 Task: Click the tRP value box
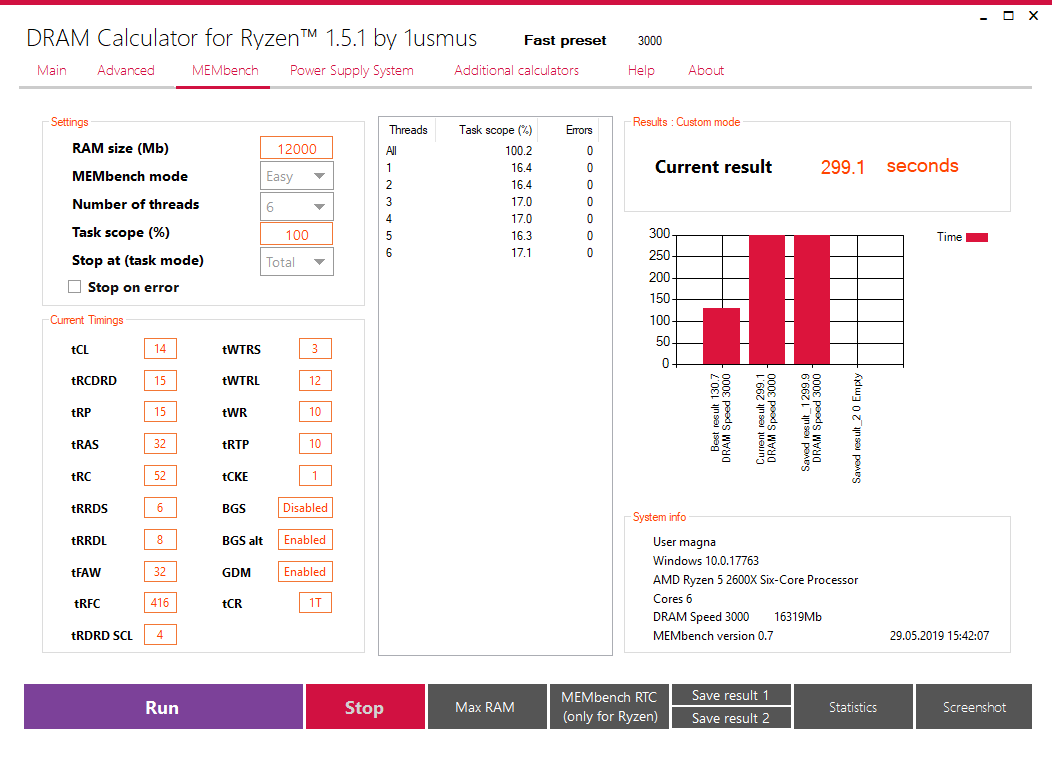[x=160, y=412]
